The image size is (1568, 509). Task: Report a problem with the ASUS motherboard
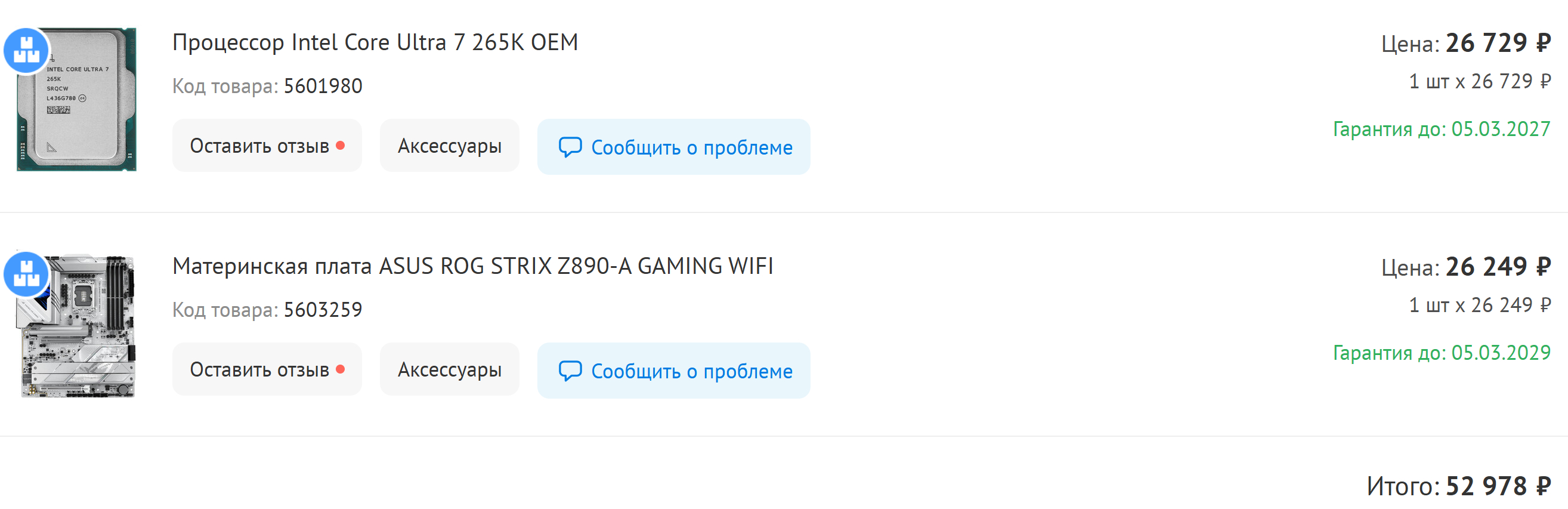674,371
